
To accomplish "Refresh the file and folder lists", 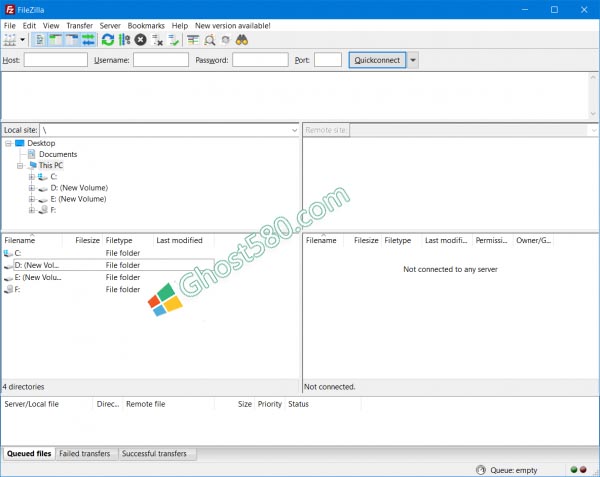I will [x=108, y=40].
